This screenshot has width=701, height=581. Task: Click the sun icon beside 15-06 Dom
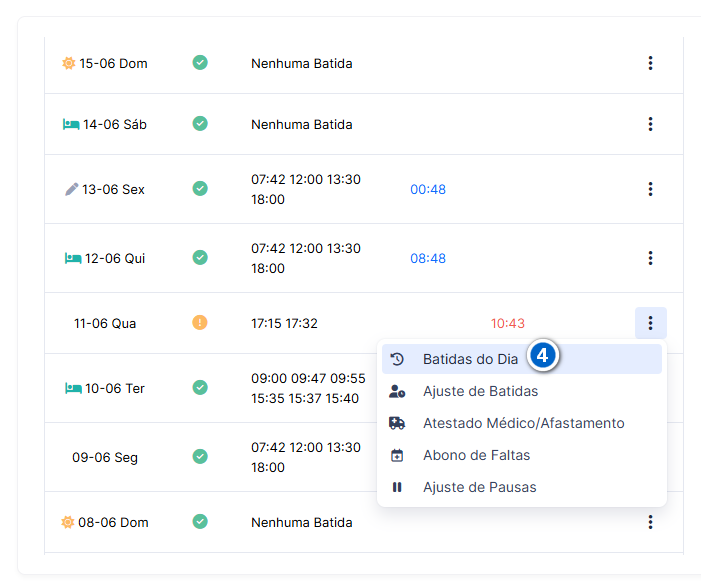68,63
